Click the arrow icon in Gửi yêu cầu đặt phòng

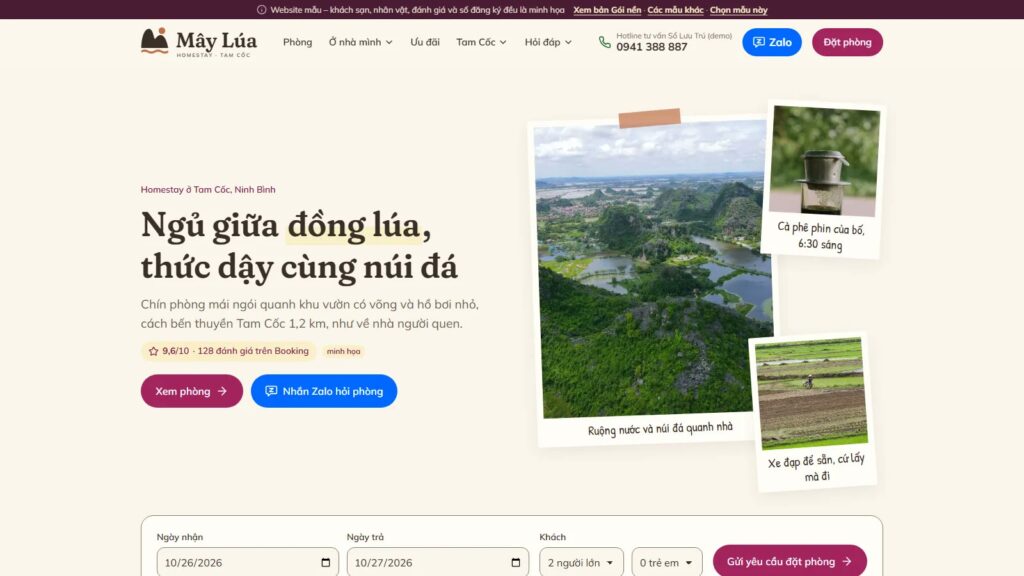[847, 562]
